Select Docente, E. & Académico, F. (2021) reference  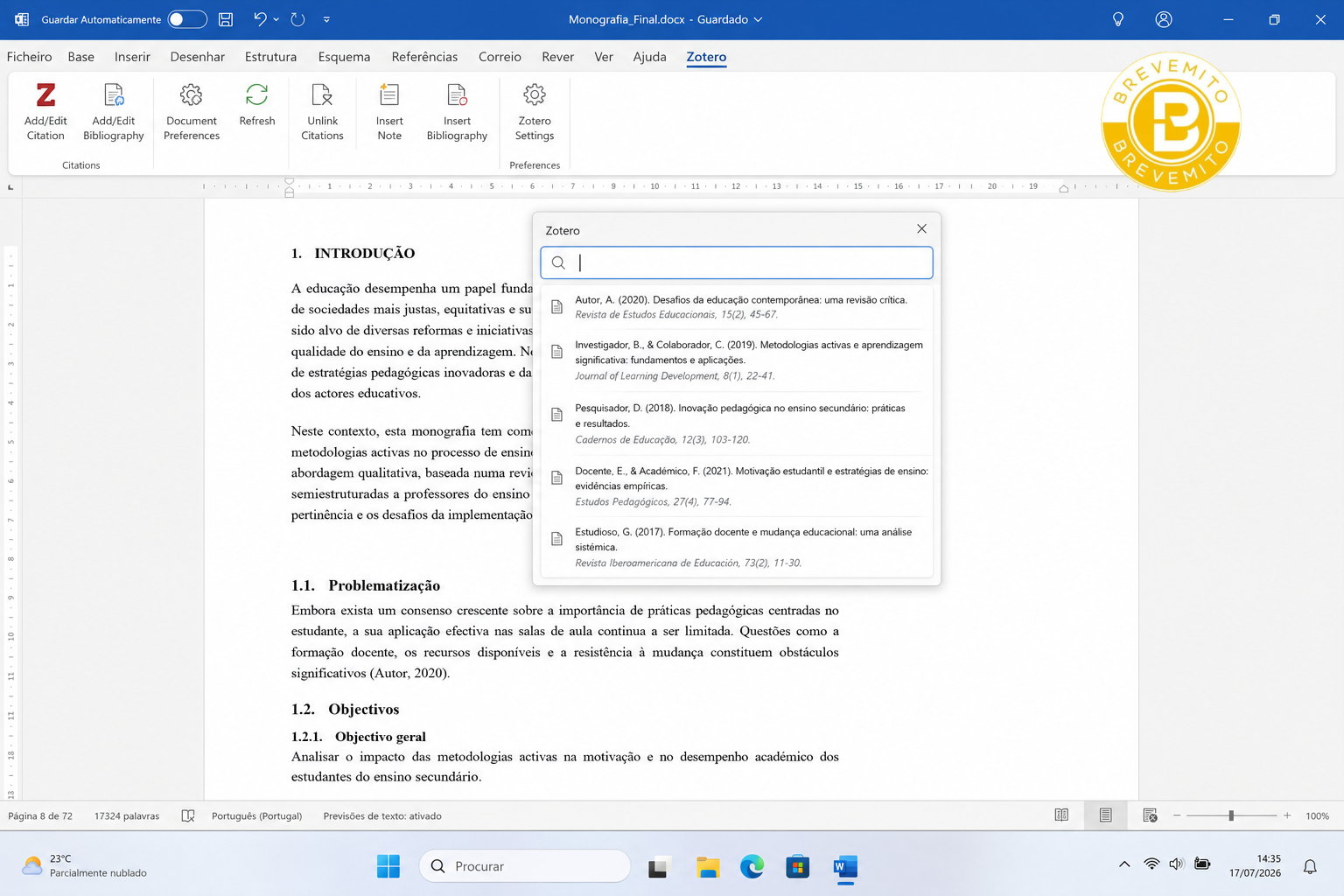pos(737,486)
